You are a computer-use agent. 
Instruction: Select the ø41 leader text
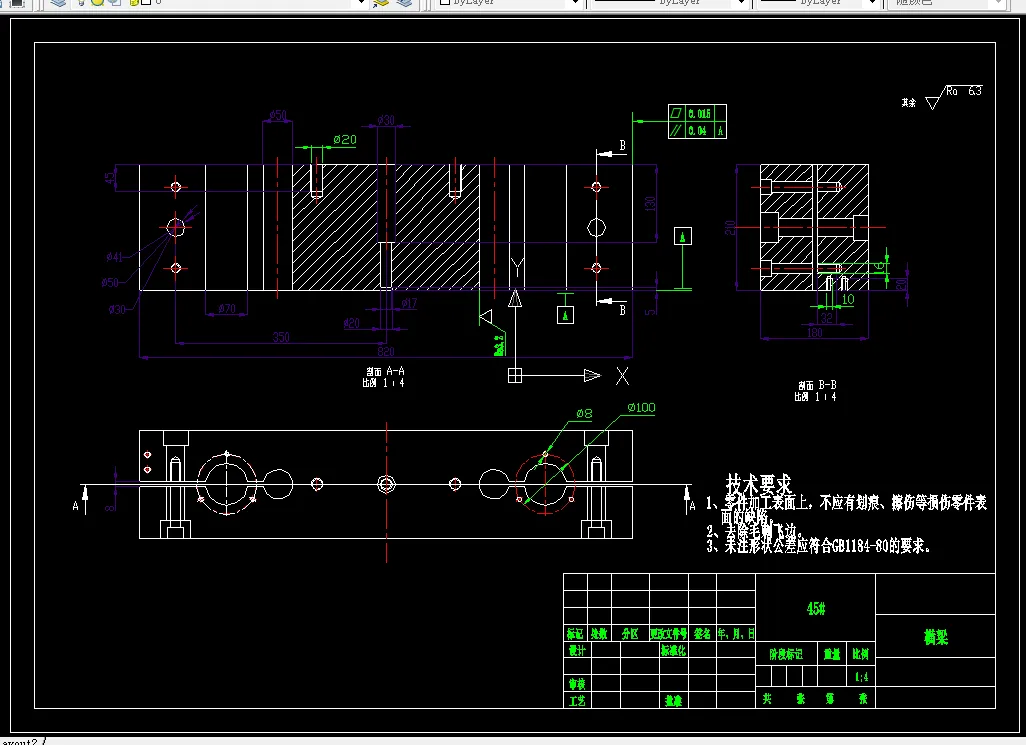pyautogui.click(x=115, y=257)
